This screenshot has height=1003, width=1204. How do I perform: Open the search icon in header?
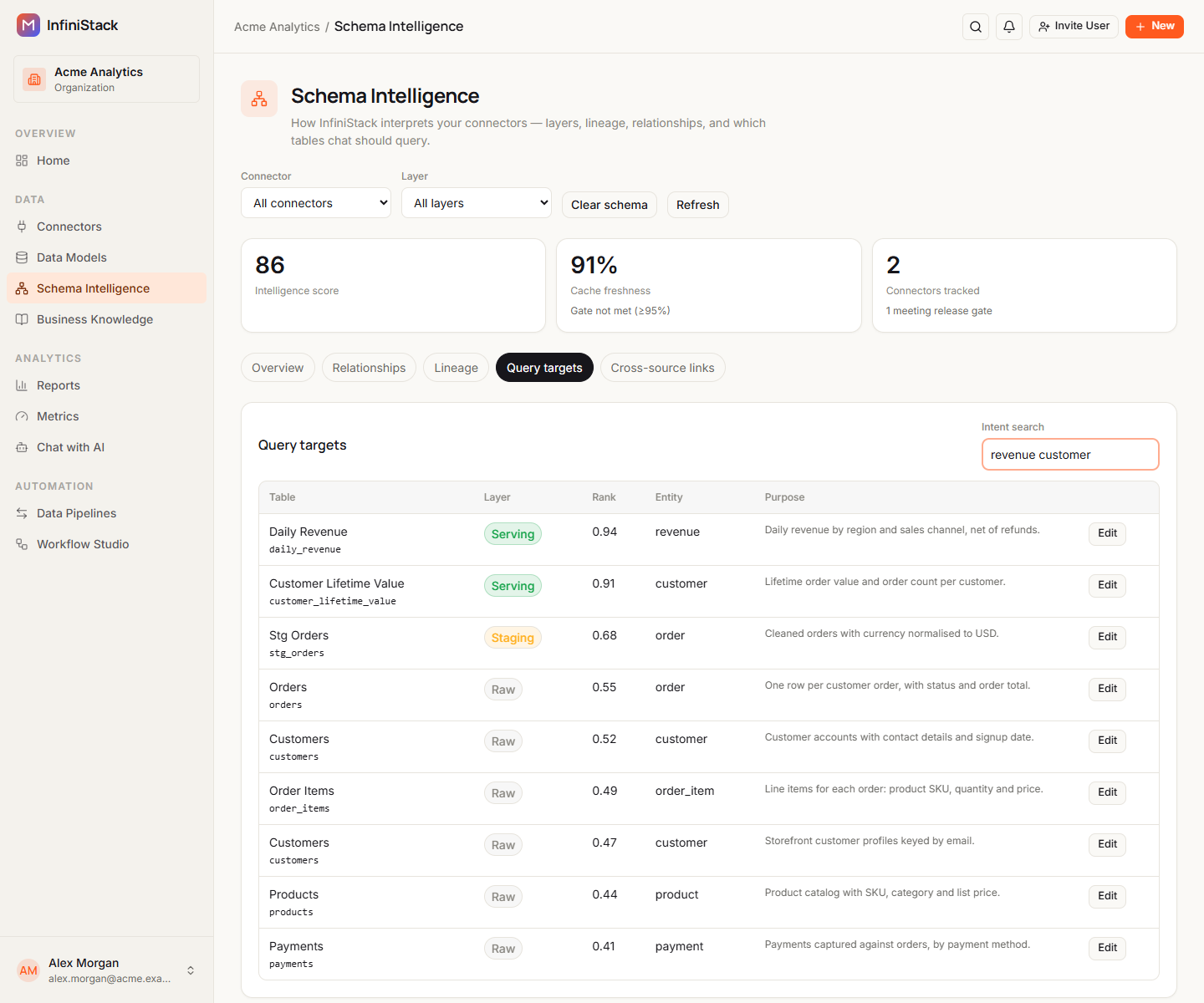976,27
